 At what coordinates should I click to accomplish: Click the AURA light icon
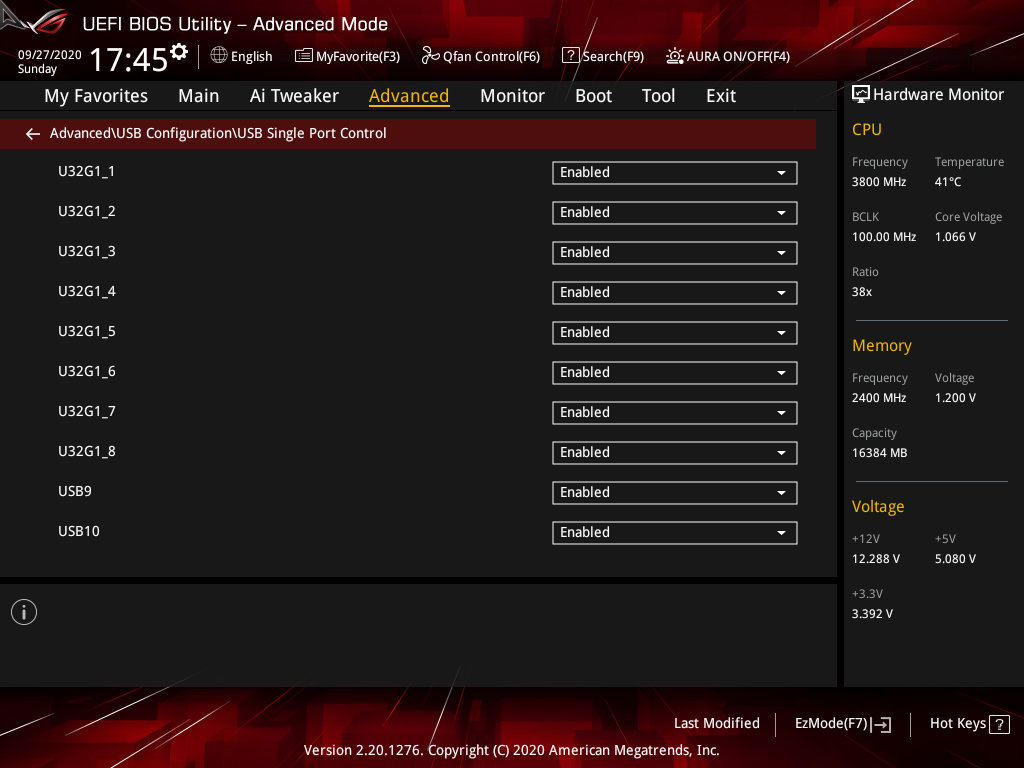675,56
